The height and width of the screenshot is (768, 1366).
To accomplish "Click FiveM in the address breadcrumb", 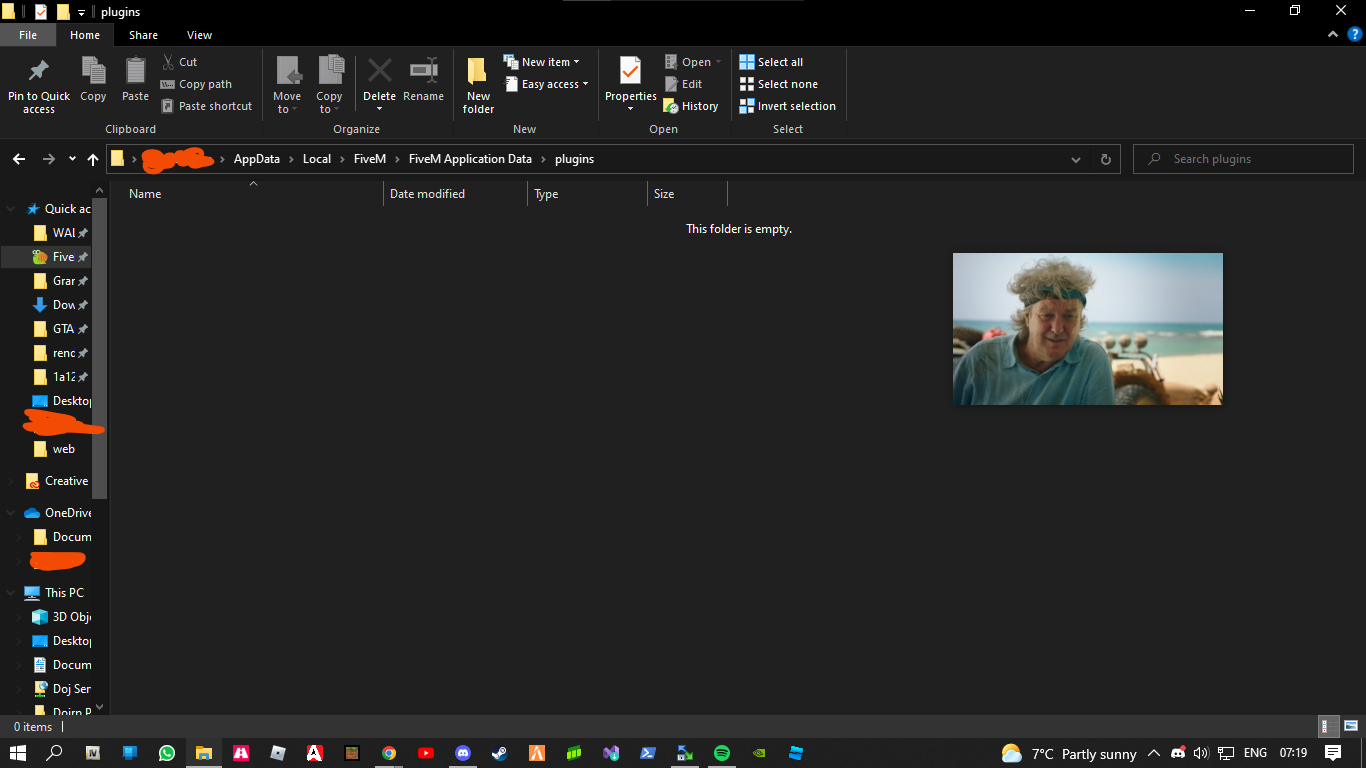I will click(x=370, y=159).
